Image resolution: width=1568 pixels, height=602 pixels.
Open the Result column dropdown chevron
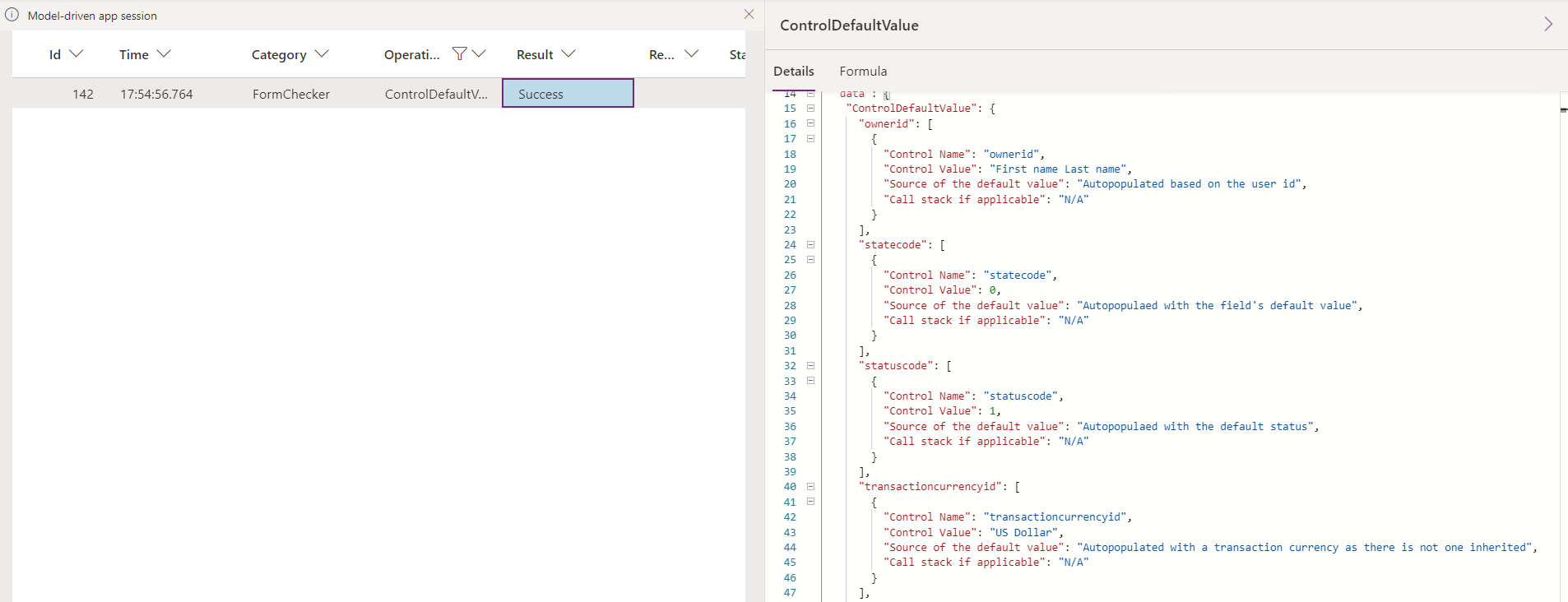point(568,53)
